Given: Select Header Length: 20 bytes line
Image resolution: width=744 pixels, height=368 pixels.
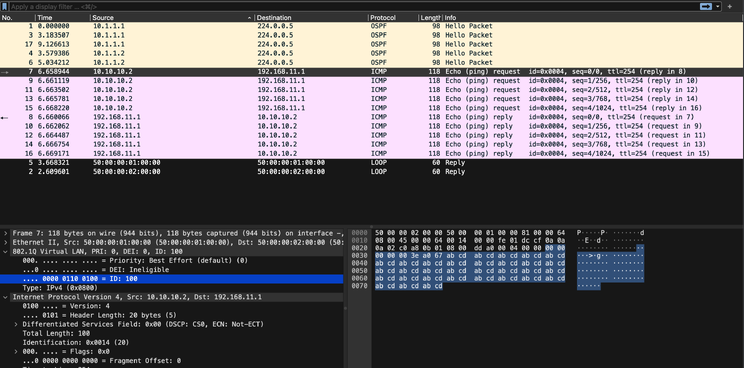Looking at the screenshot, I should [171, 315].
